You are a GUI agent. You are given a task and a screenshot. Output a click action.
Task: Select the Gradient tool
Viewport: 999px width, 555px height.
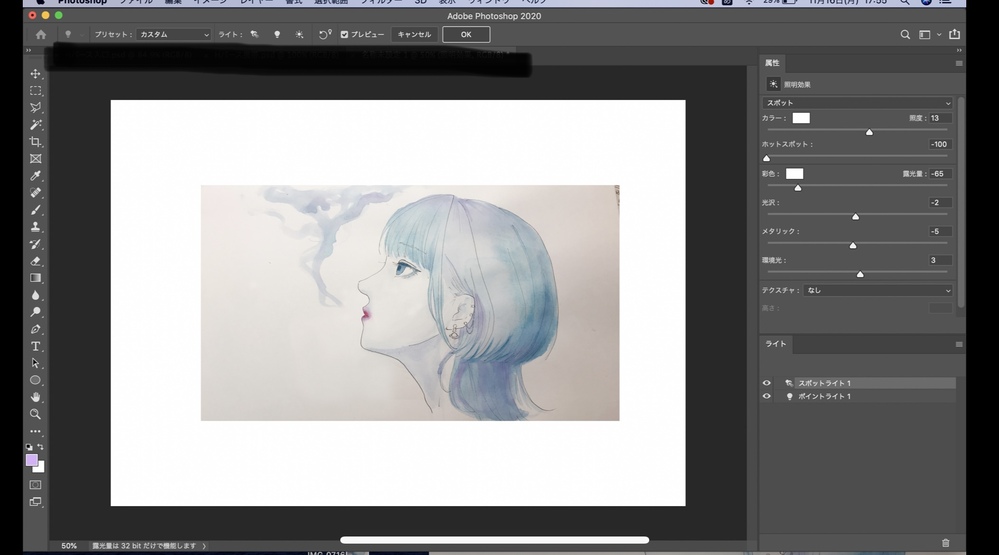point(36,278)
